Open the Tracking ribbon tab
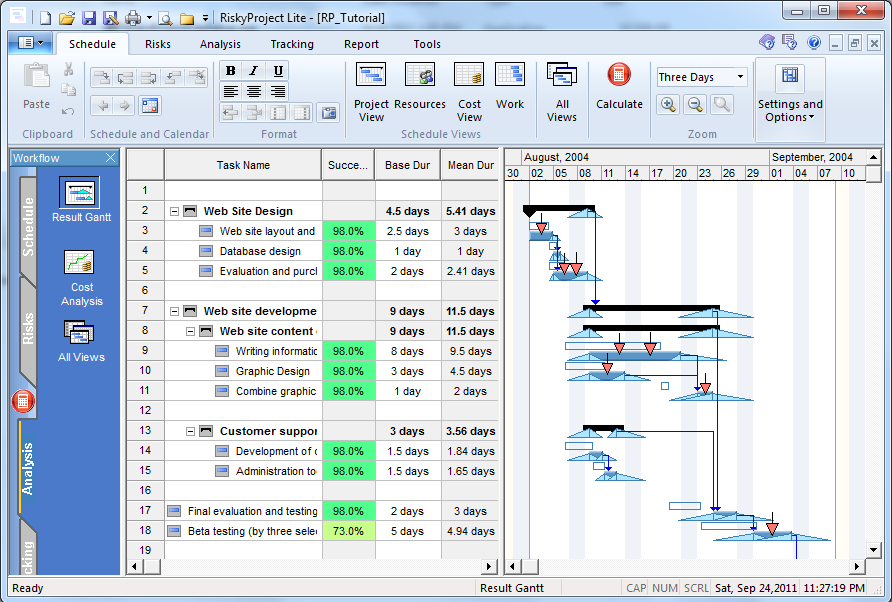The height and width of the screenshot is (602, 892). tap(292, 44)
